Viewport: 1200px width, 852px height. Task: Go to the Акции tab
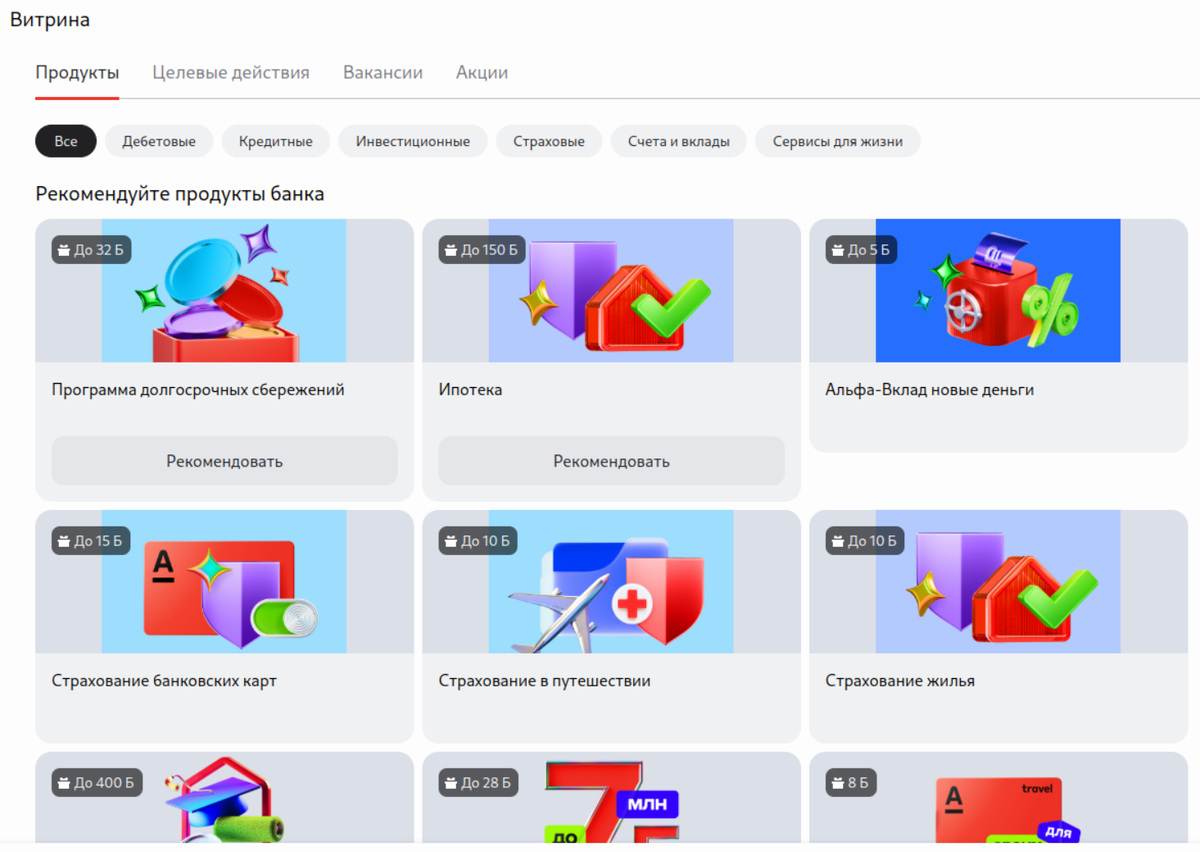[x=482, y=73]
